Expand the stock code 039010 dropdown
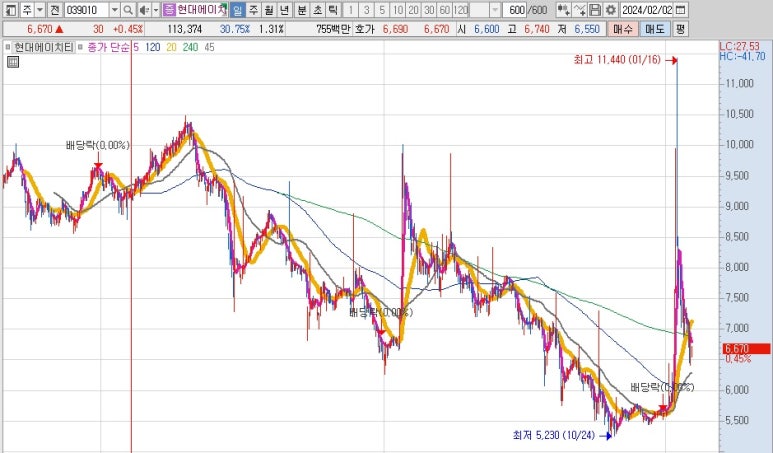 (112, 10)
